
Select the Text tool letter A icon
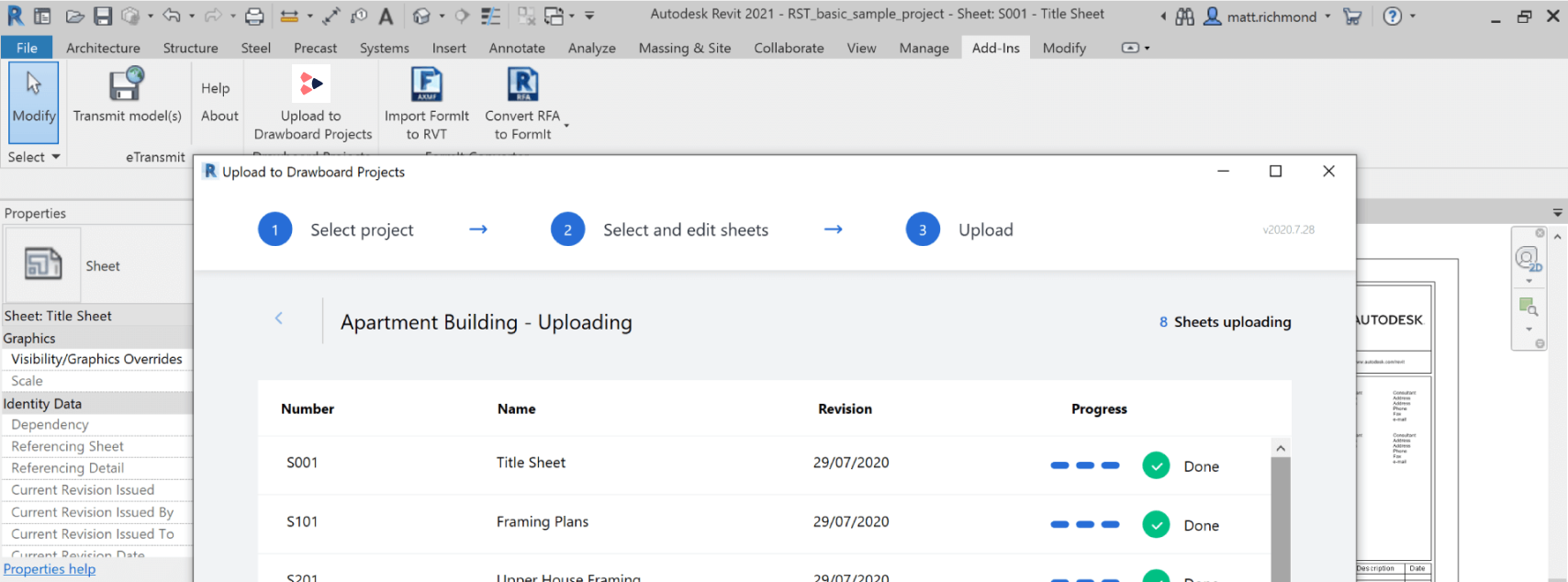click(x=386, y=16)
